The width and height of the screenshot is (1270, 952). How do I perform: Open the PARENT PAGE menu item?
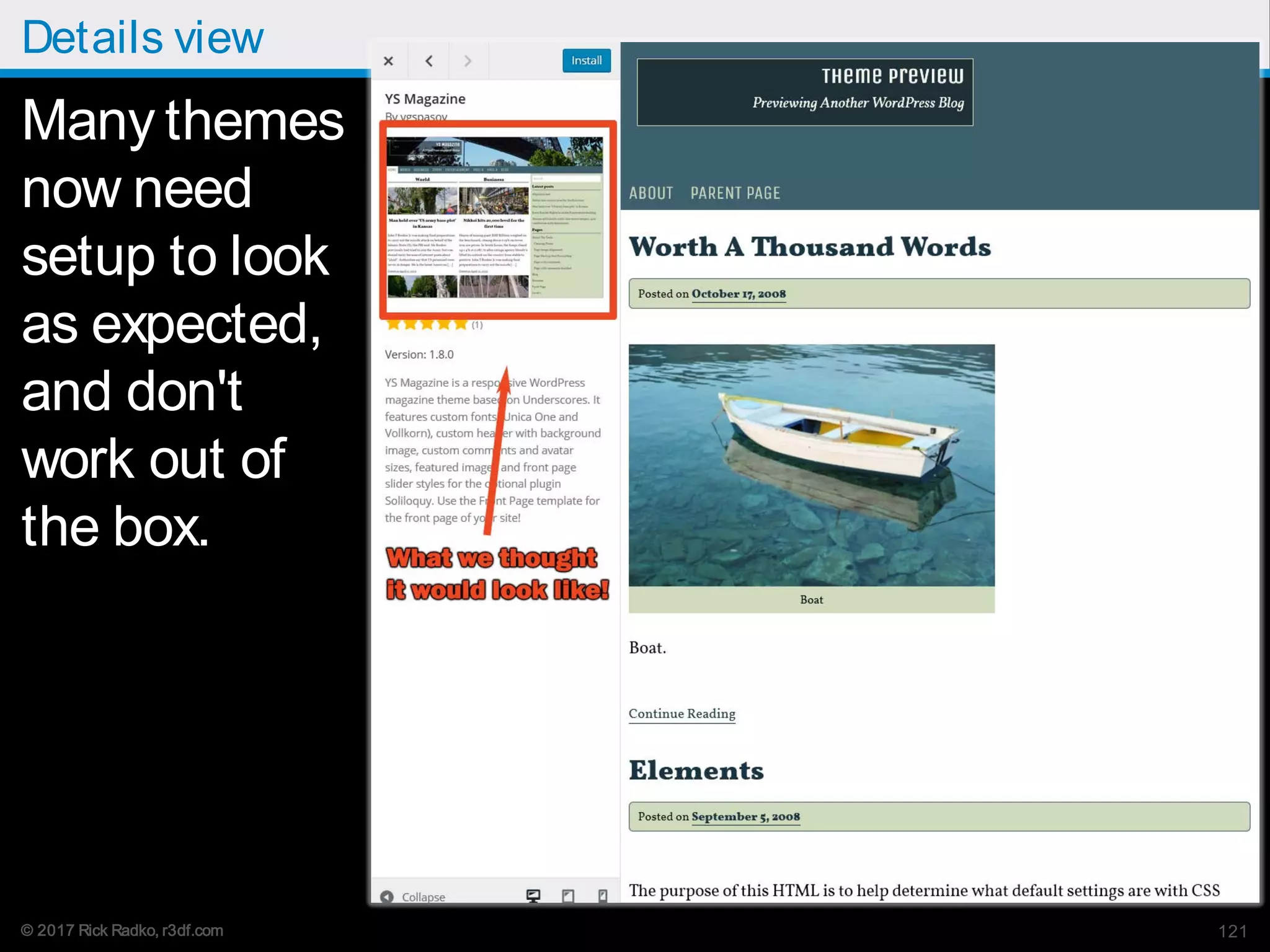click(x=735, y=193)
